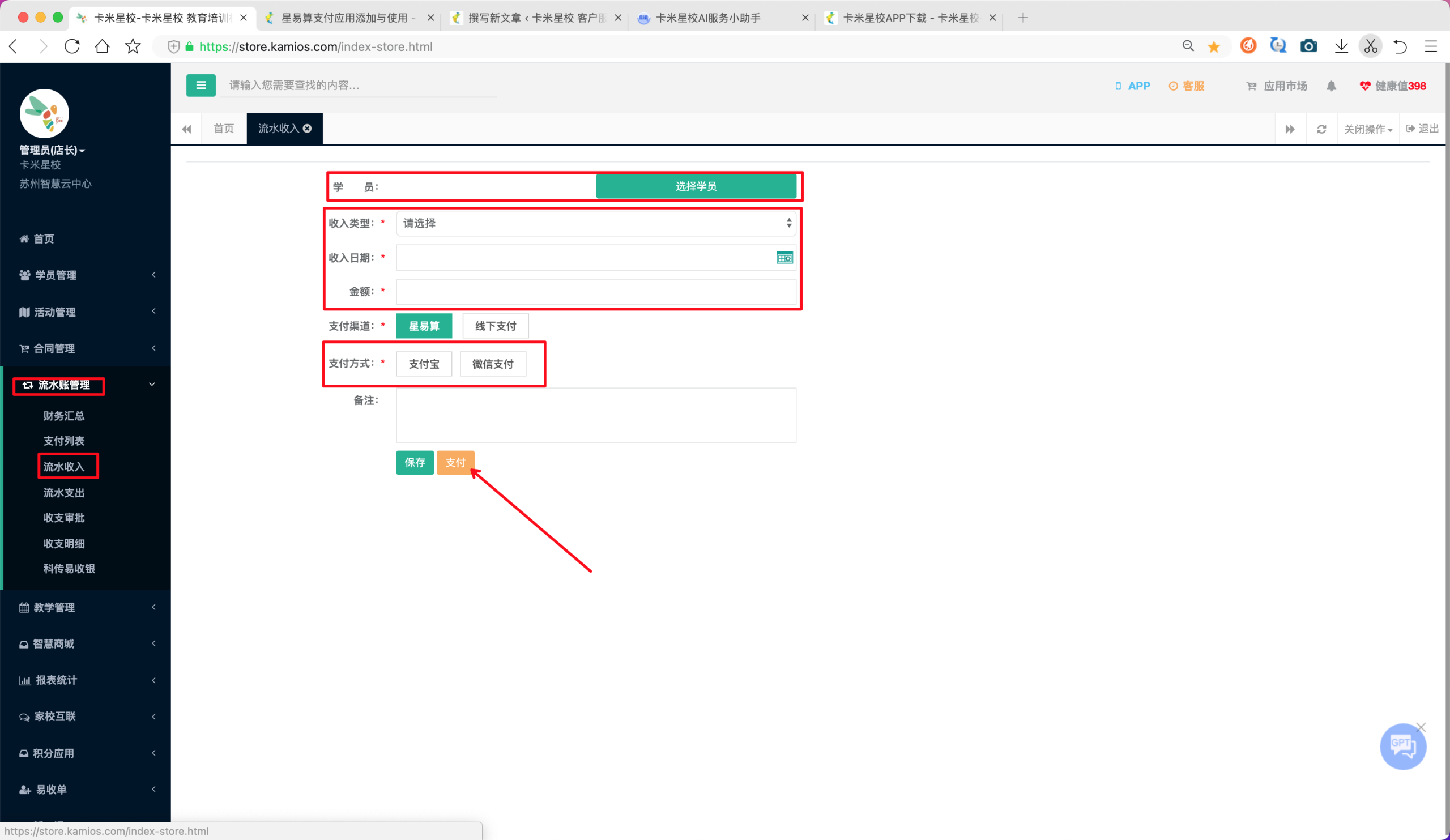Click the tab scroll-right double arrow
This screenshot has width=1450, height=840.
point(1290,129)
